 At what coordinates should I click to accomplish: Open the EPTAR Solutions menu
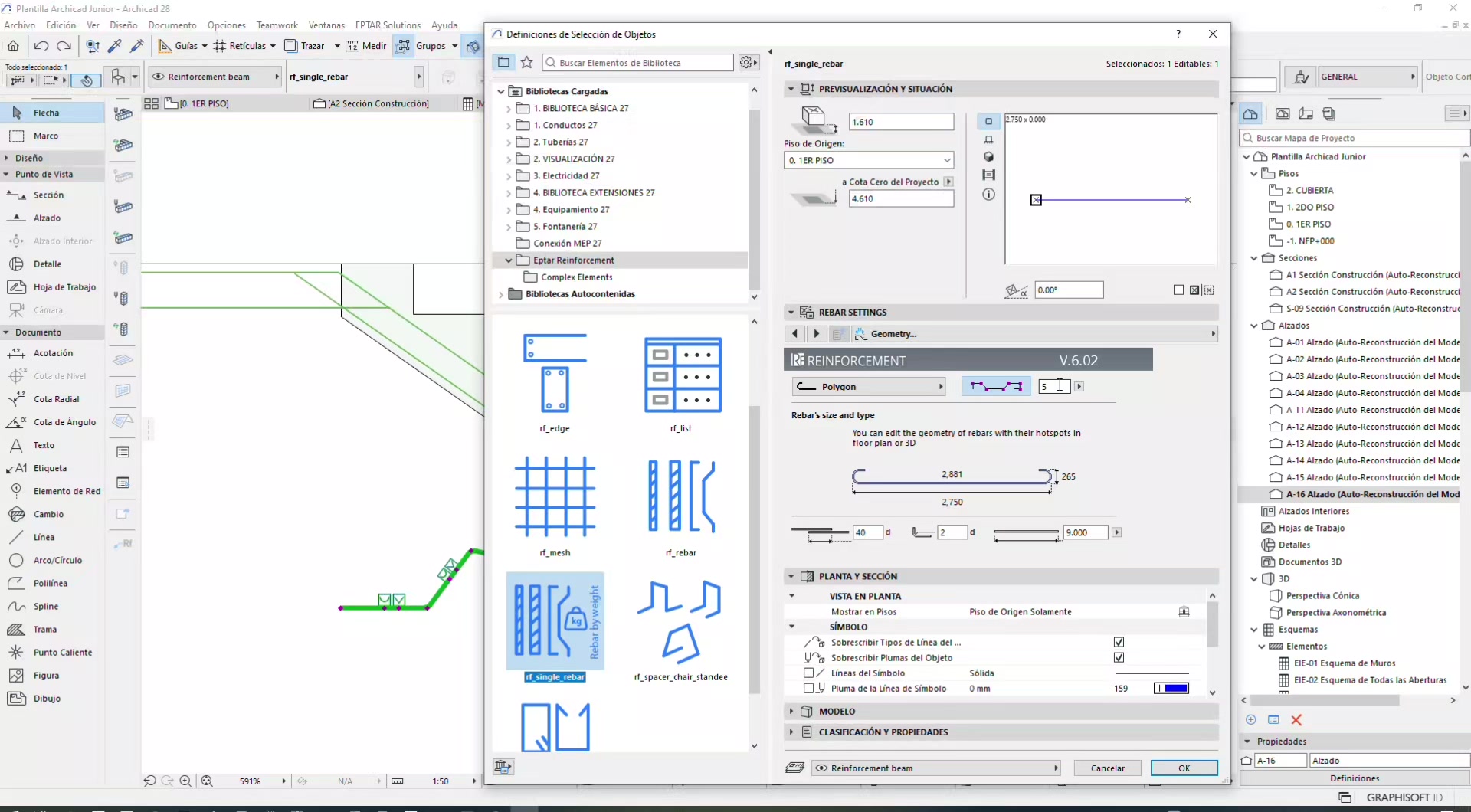[x=388, y=25]
